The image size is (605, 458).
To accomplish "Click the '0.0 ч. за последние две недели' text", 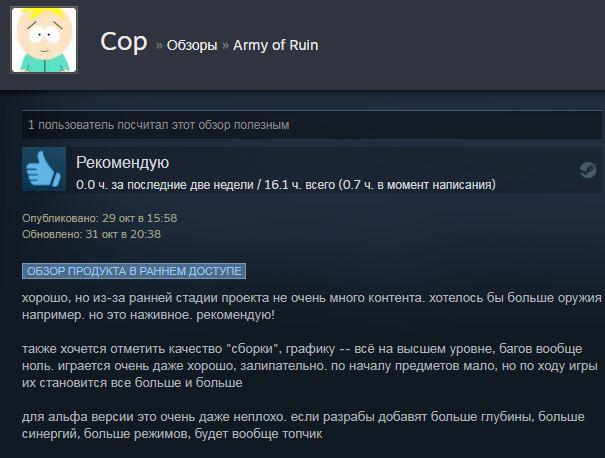I will pyautogui.click(x=165, y=185).
